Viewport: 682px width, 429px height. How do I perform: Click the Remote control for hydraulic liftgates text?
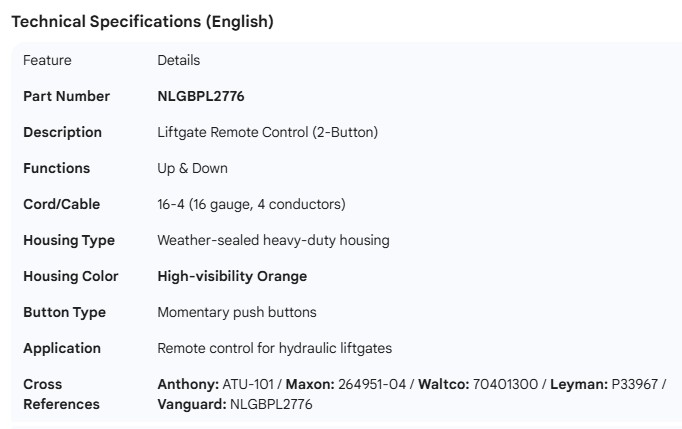tap(274, 348)
